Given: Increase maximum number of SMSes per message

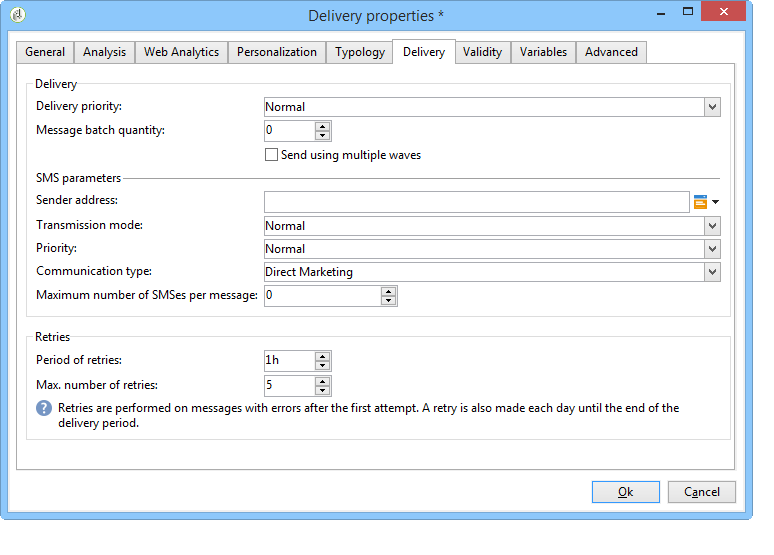Looking at the screenshot, I should pyautogui.click(x=389, y=291).
